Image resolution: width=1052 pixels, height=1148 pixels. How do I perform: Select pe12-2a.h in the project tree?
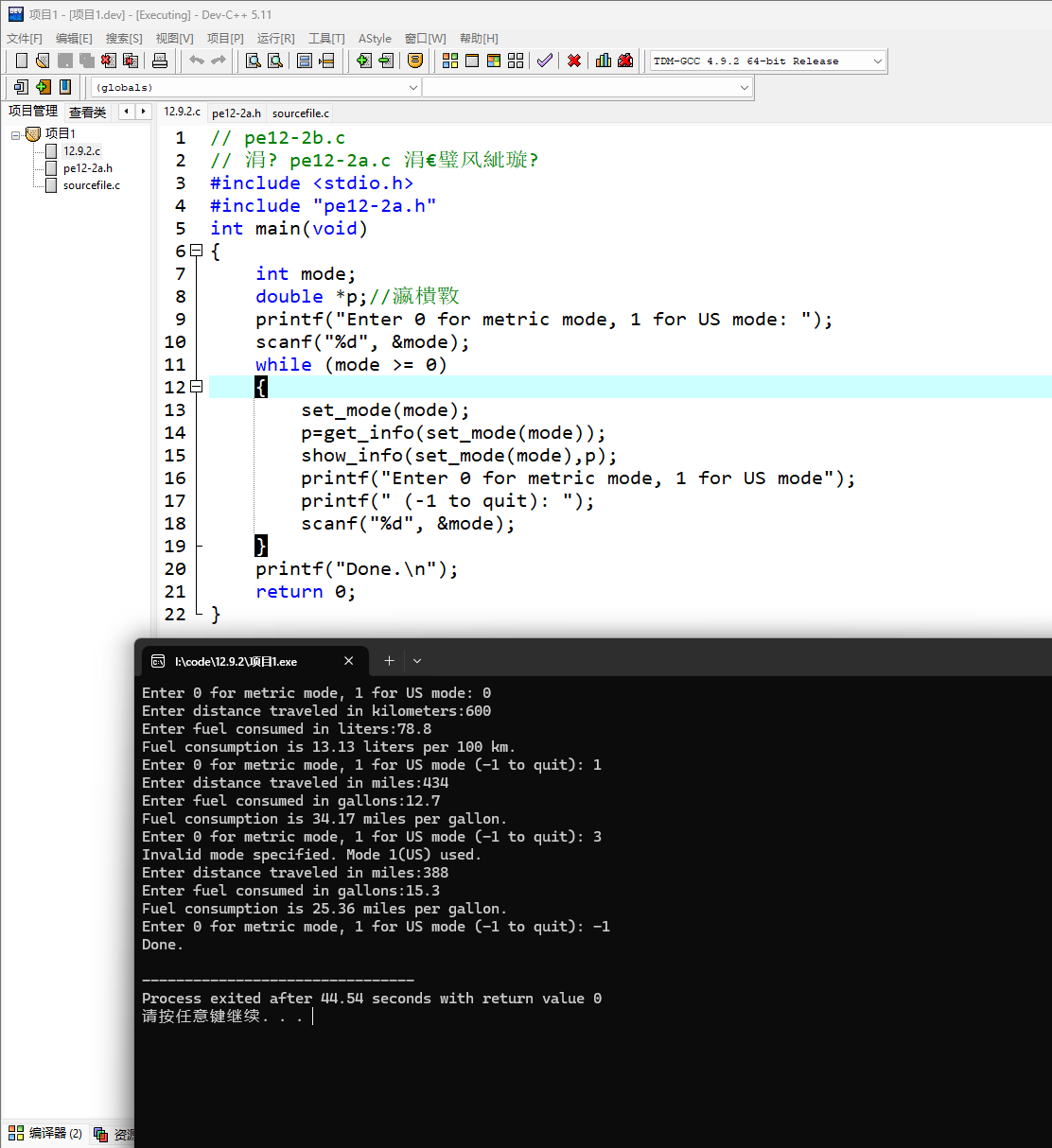87,168
